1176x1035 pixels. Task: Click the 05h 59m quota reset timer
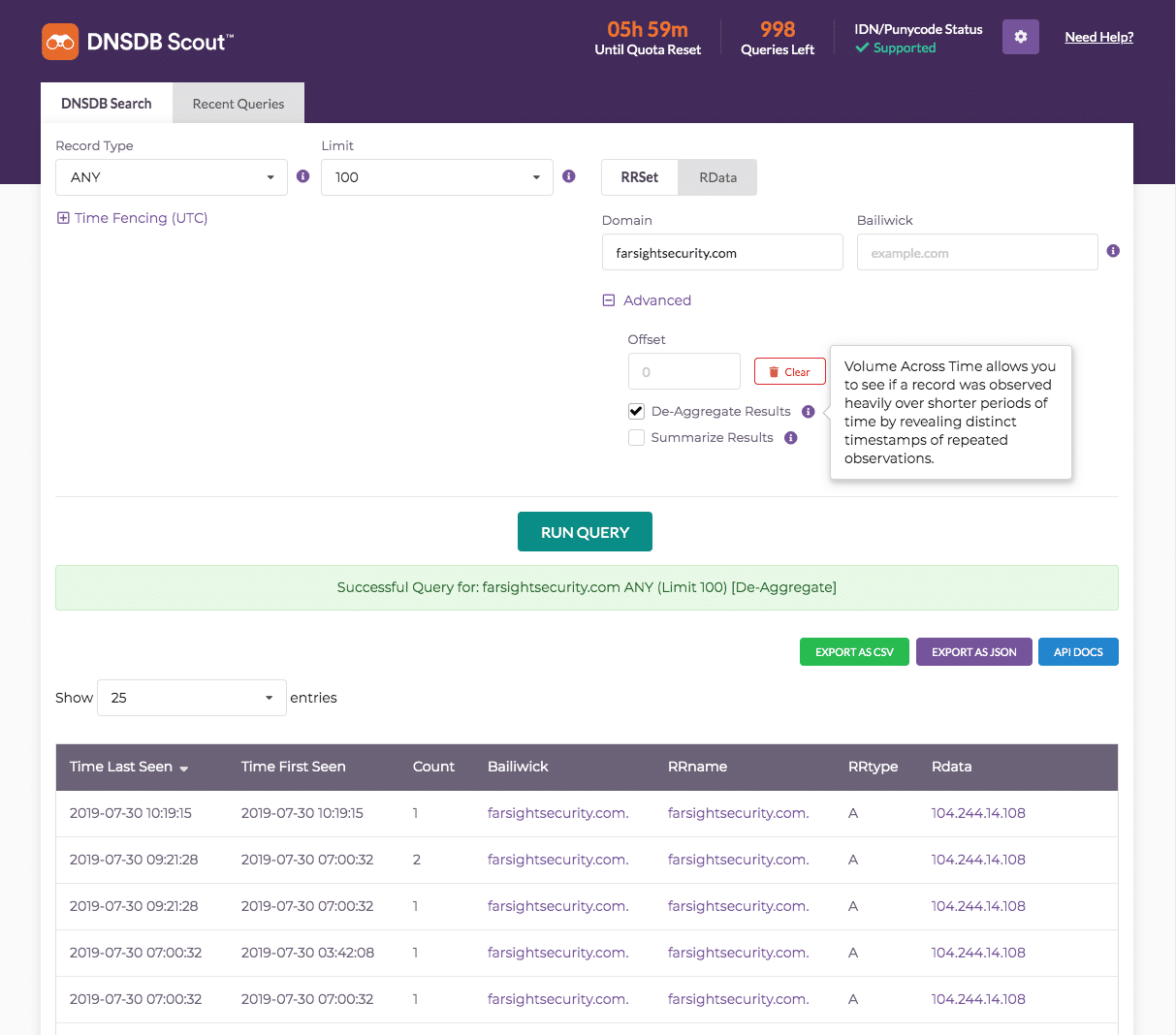[648, 38]
